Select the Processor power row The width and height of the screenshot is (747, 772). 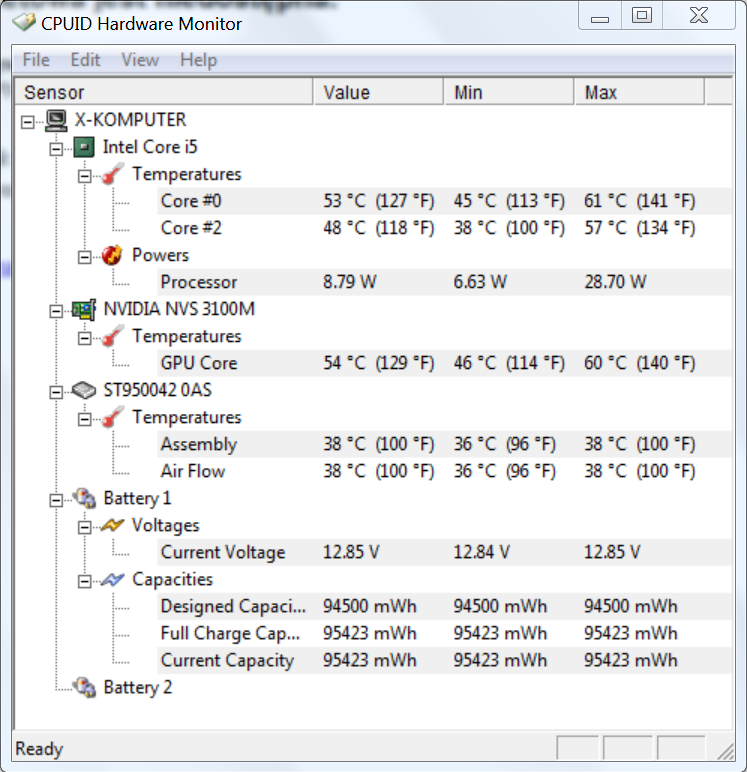(444, 282)
